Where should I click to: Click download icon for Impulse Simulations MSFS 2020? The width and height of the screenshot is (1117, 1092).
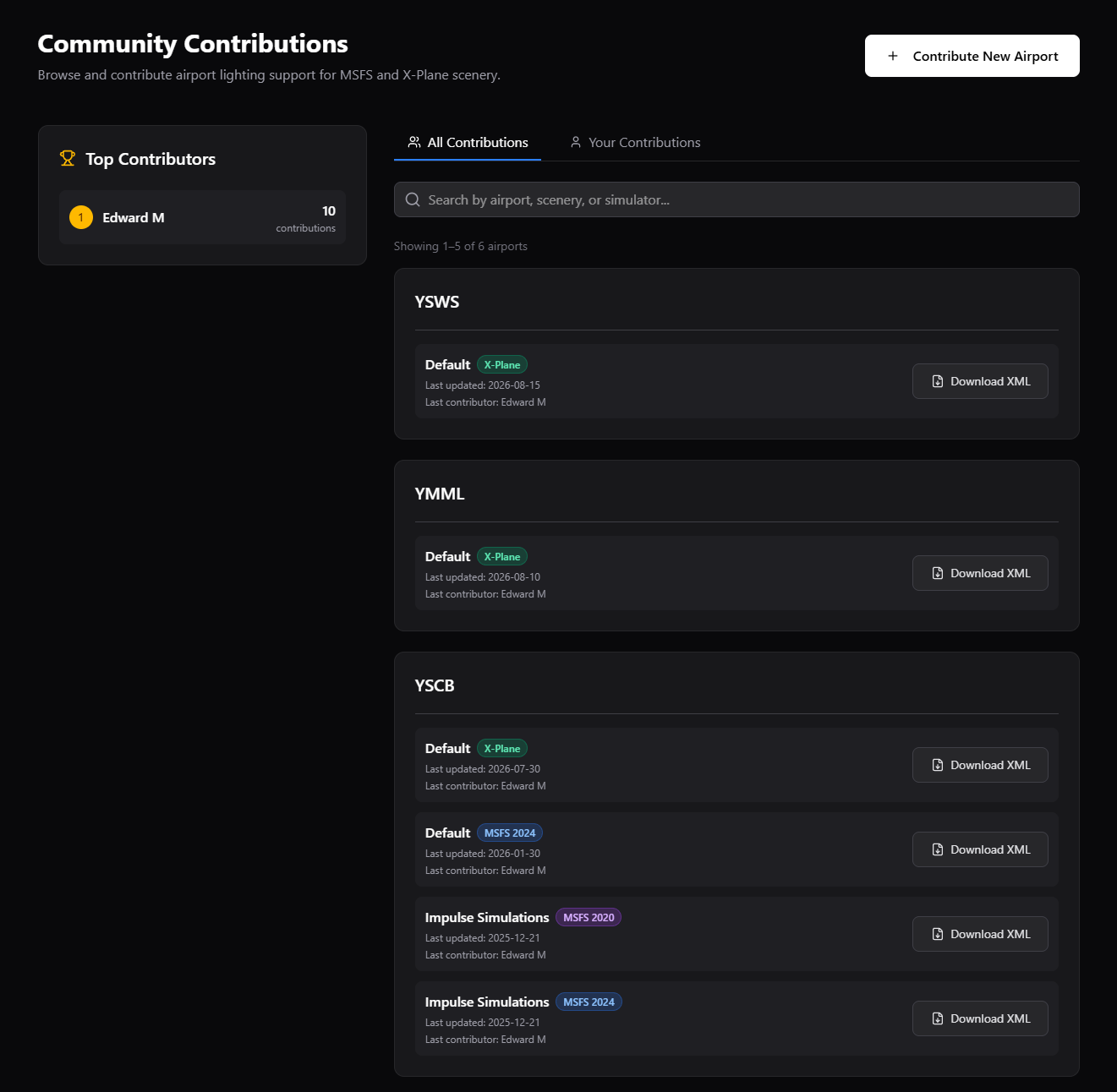938,934
